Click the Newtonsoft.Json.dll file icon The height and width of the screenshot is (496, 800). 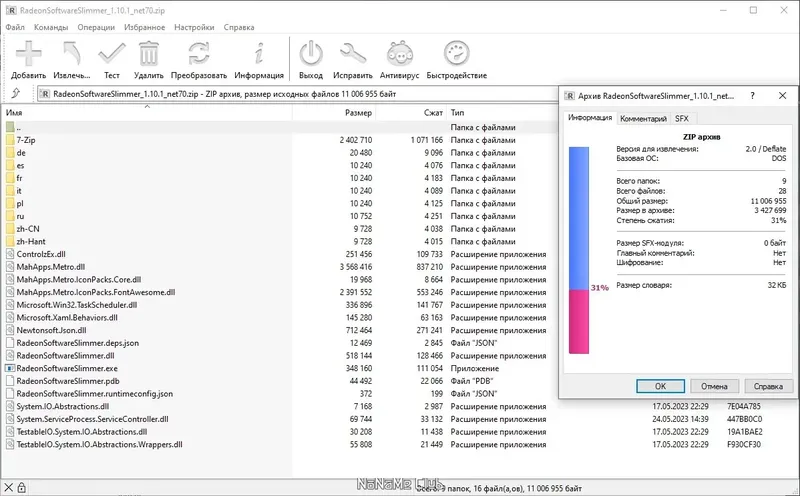10,330
